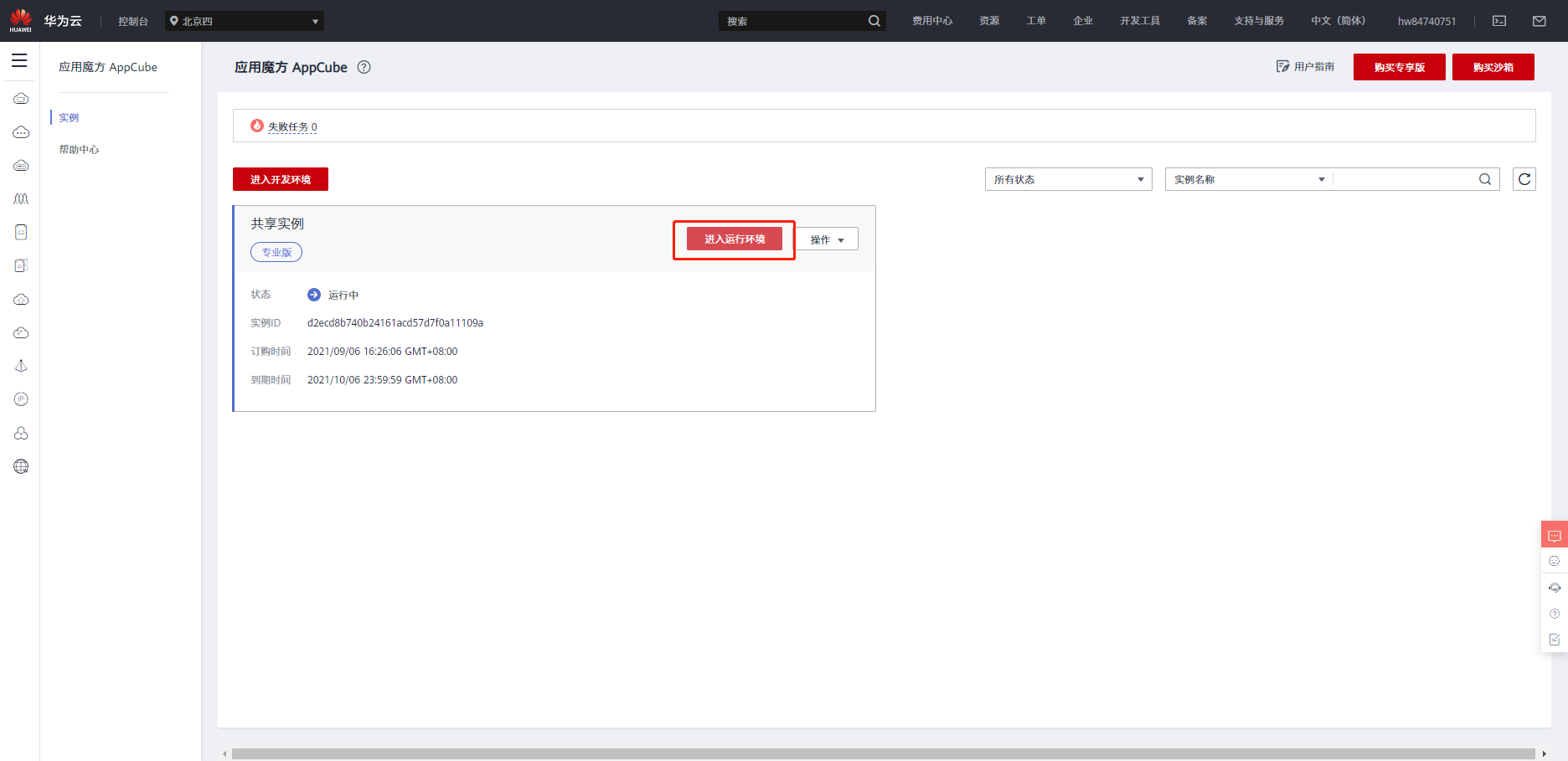Expand the 操作 dropdown for shared instance
This screenshot has width=1568, height=761.
pos(827,239)
